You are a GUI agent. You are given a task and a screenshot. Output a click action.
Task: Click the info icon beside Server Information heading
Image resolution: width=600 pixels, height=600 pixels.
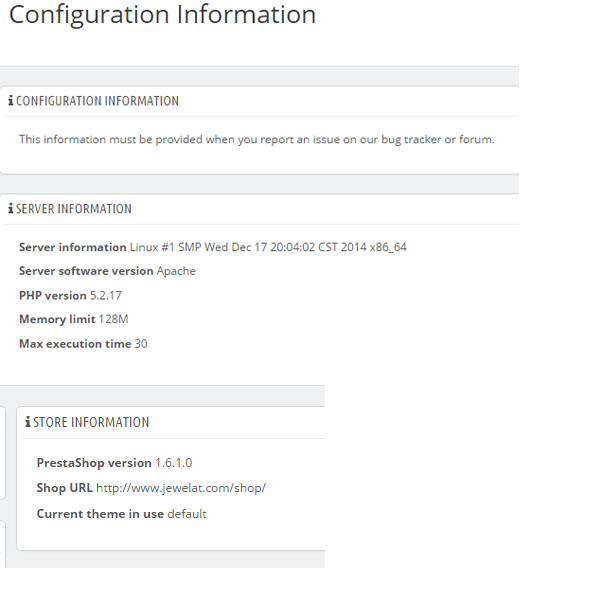tap(11, 209)
